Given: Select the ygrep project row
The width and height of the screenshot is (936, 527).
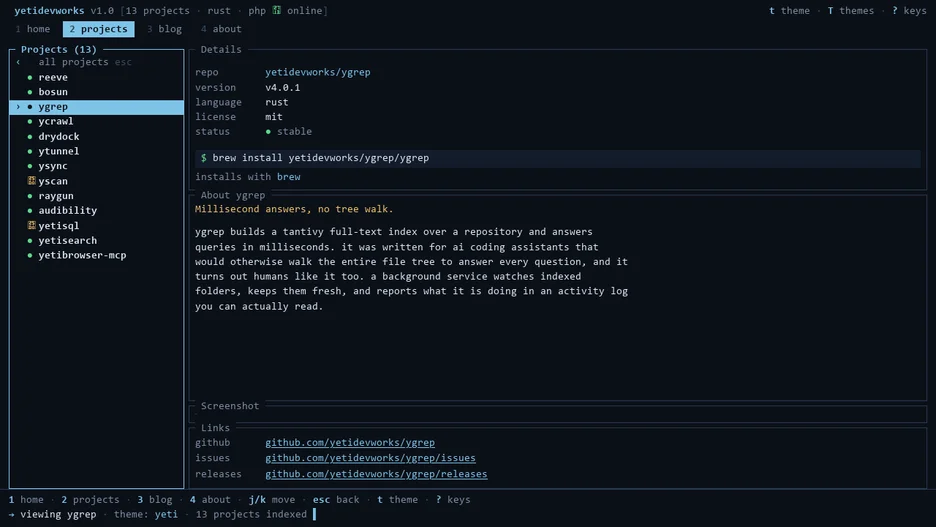Looking at the screenshot, I should point(97,107).
